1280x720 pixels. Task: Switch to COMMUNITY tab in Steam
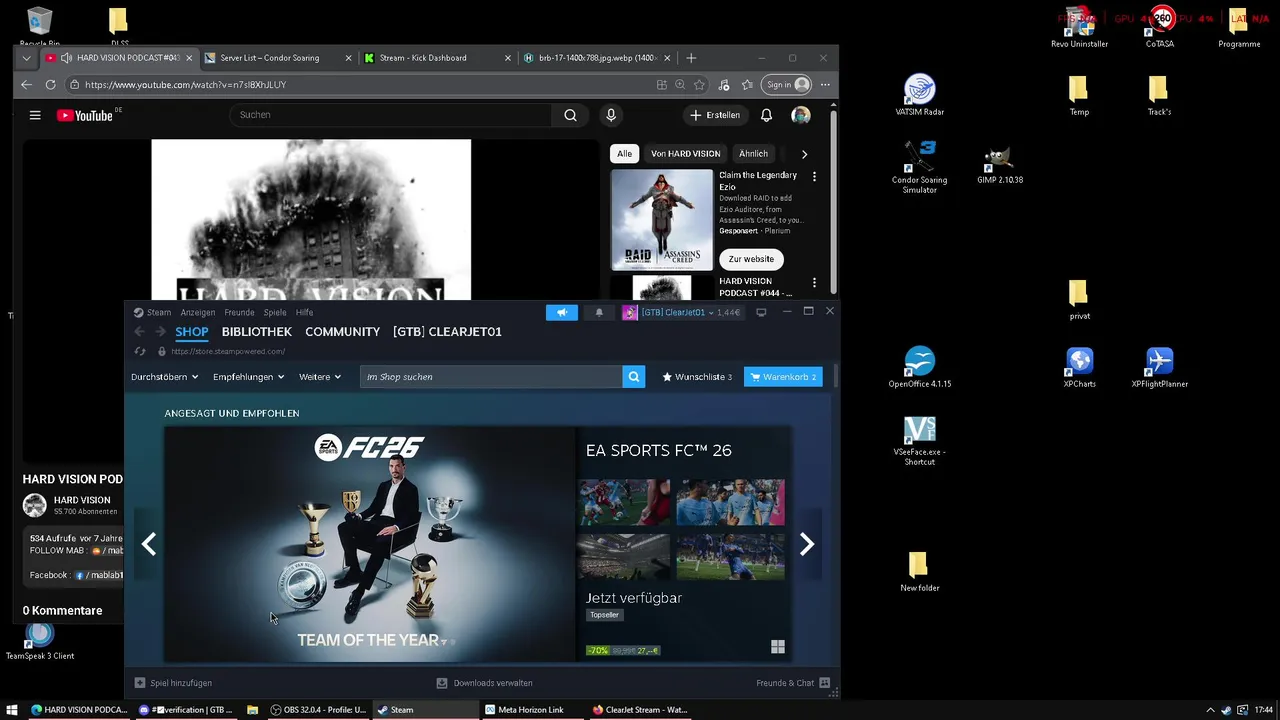click(343, 332)
